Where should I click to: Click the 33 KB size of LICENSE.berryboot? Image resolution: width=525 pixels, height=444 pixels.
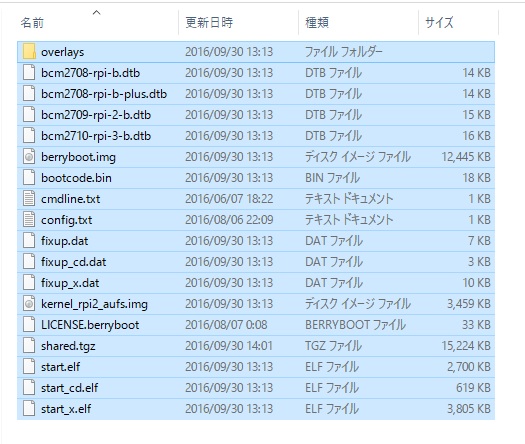(x=476, y=325)
